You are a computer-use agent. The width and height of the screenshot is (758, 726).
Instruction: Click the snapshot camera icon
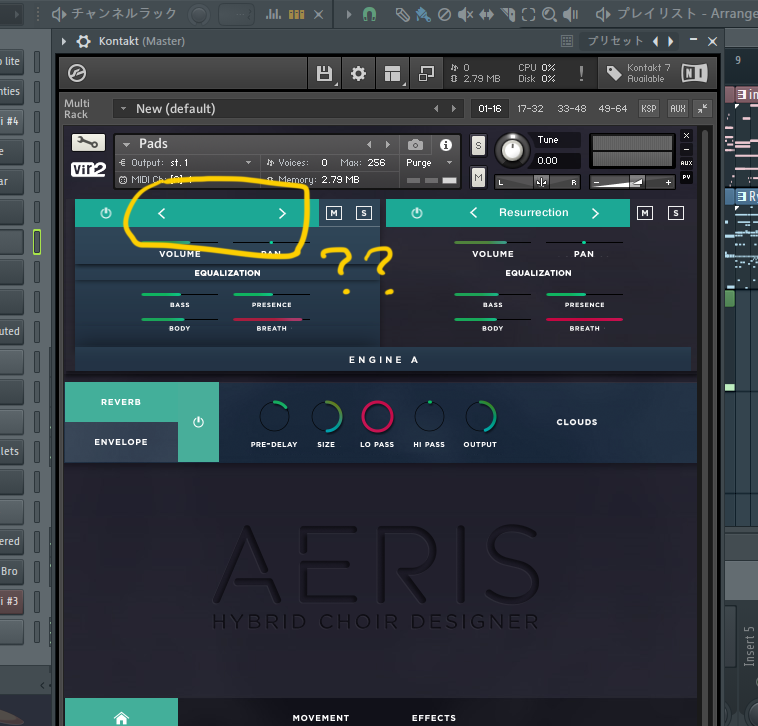click(x=415, y=145)
